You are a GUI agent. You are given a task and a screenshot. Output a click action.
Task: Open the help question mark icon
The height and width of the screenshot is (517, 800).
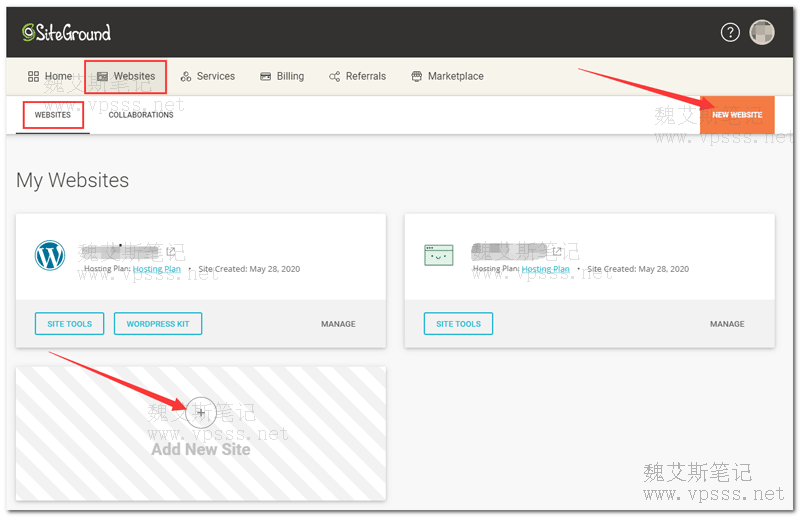coord(730,33)
